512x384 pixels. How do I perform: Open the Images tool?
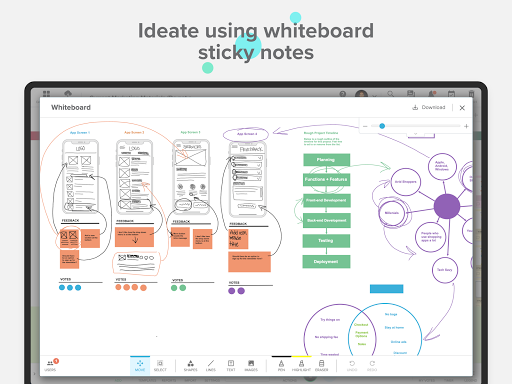tap(251, 366)
